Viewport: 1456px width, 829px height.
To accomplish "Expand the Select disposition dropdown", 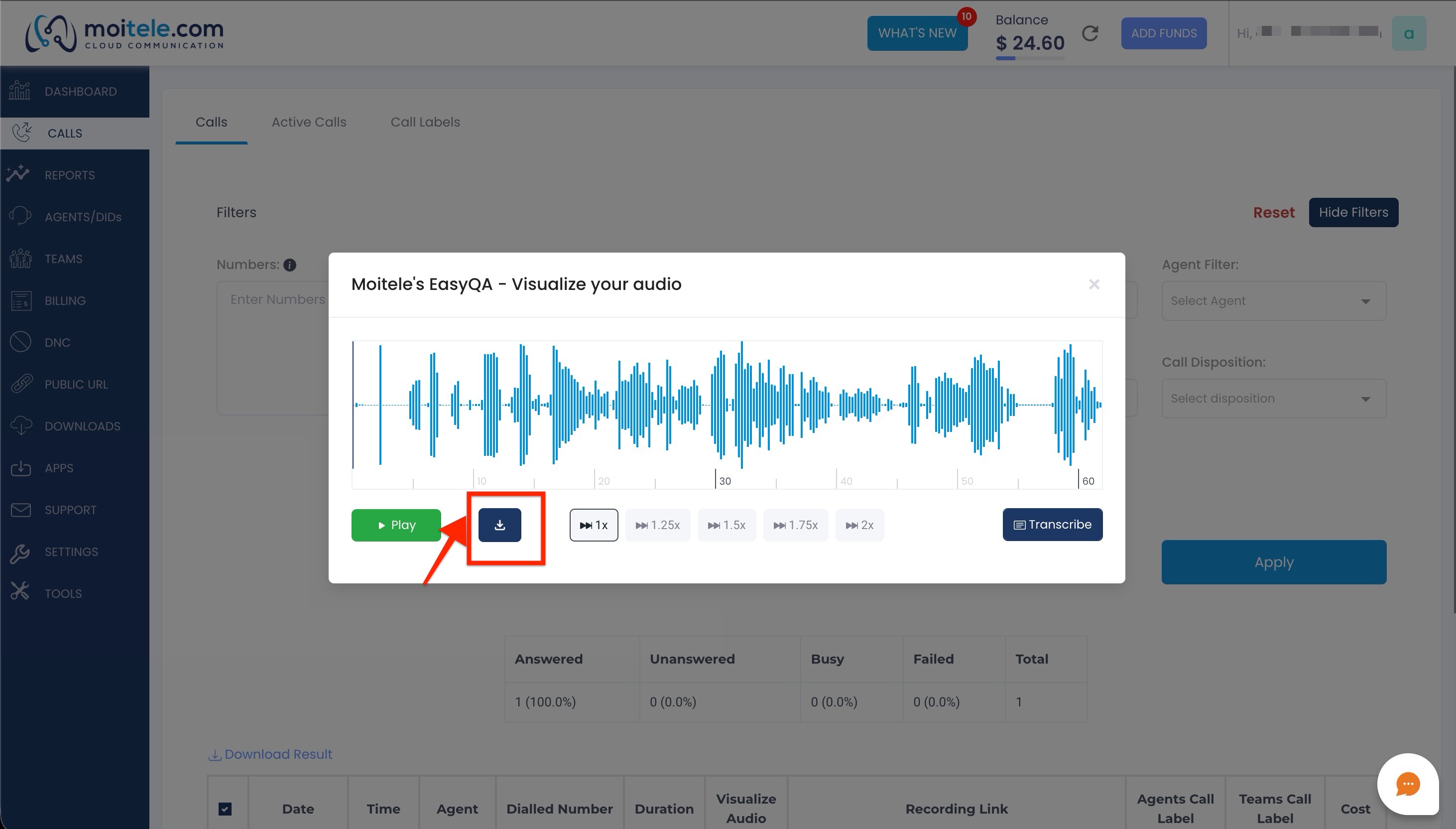I will [x=1273, y=399].
